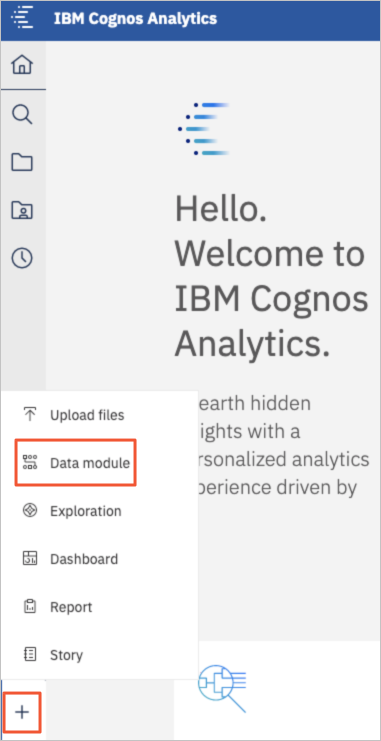Click the Data module icon

pos(30,463)
